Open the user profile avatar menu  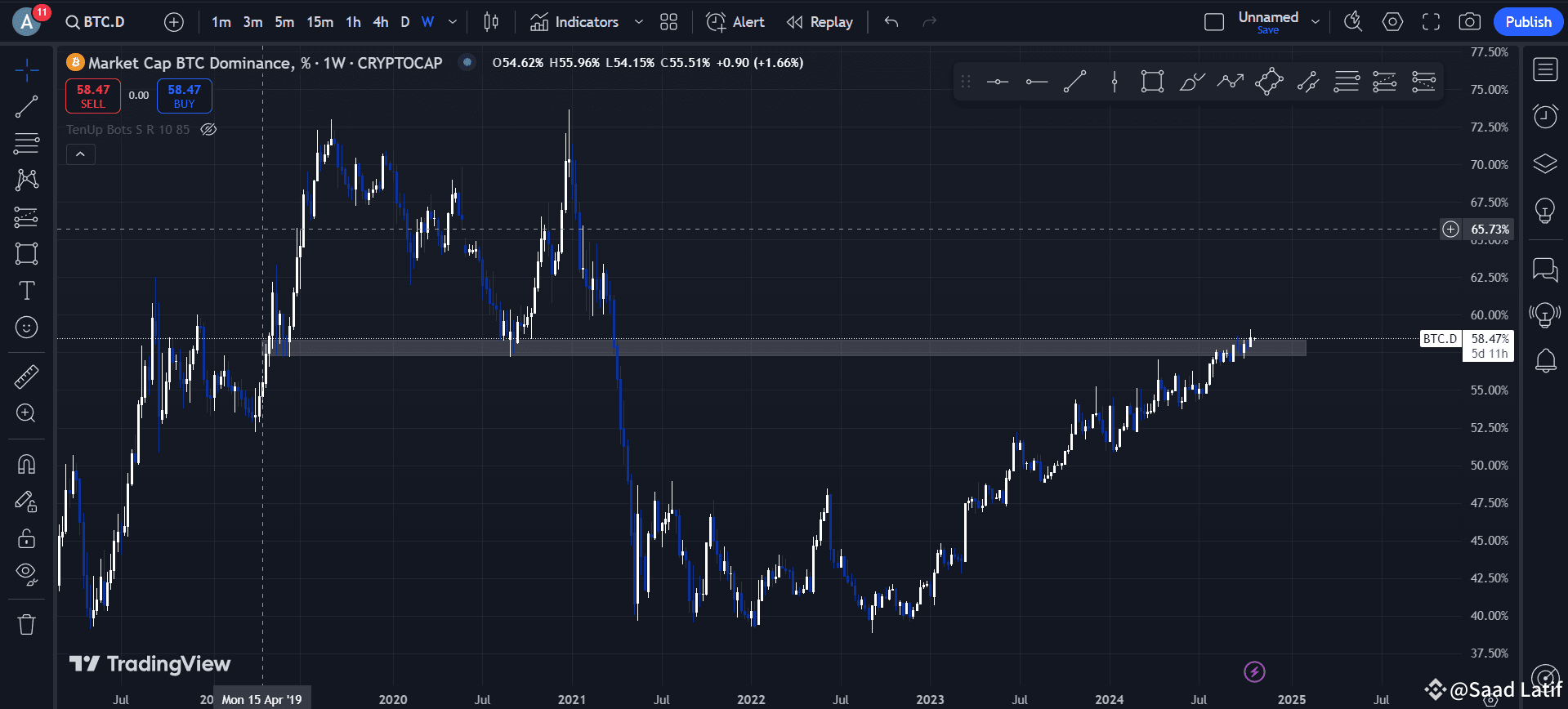pyautogui.click(x=27, y=21)
